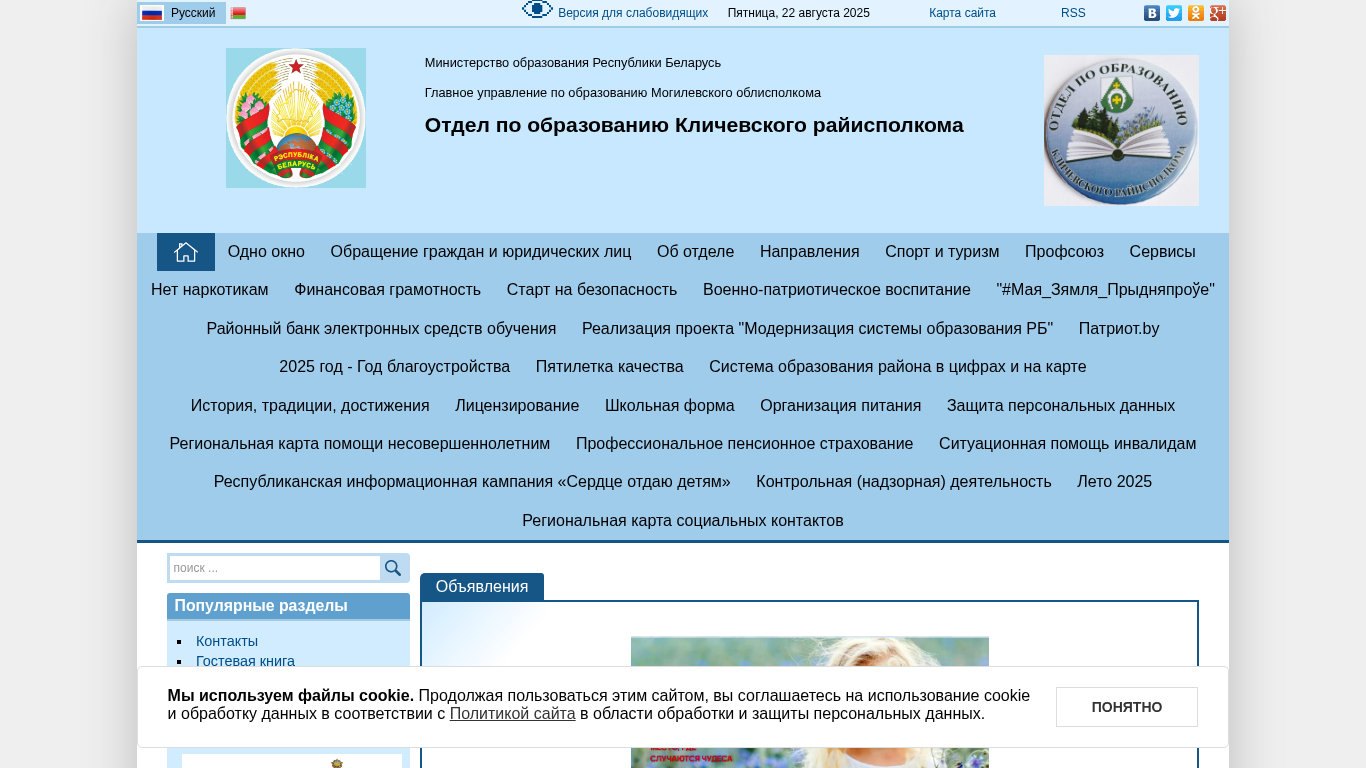Image resolution: width=1366 pixels, height=768 pixels.
Task: Open Лето 2025 menu item
Action: point(1115,482)
